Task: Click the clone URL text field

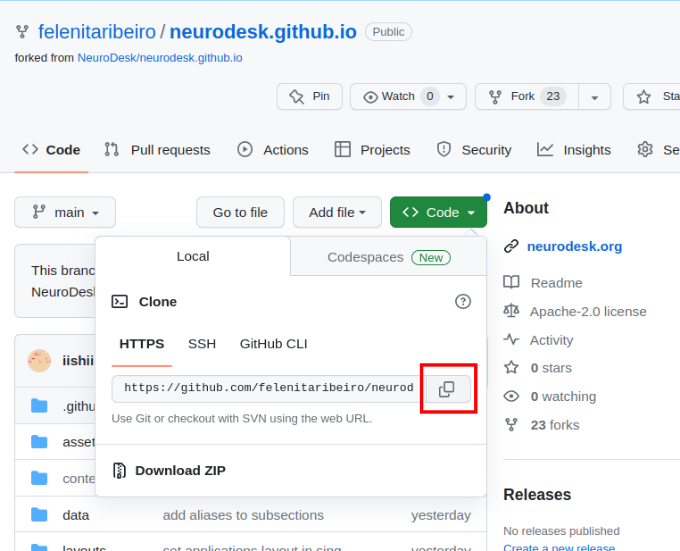Action: point(267,388)
